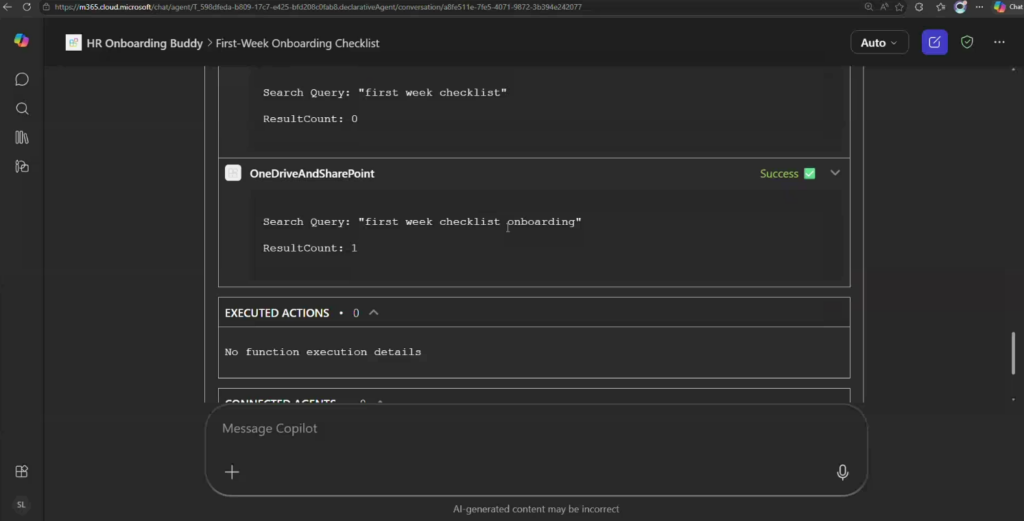Open the more options ellipsis menu
The height and width of the screenshot is (521, 1024).
click(x=999, y=42)
